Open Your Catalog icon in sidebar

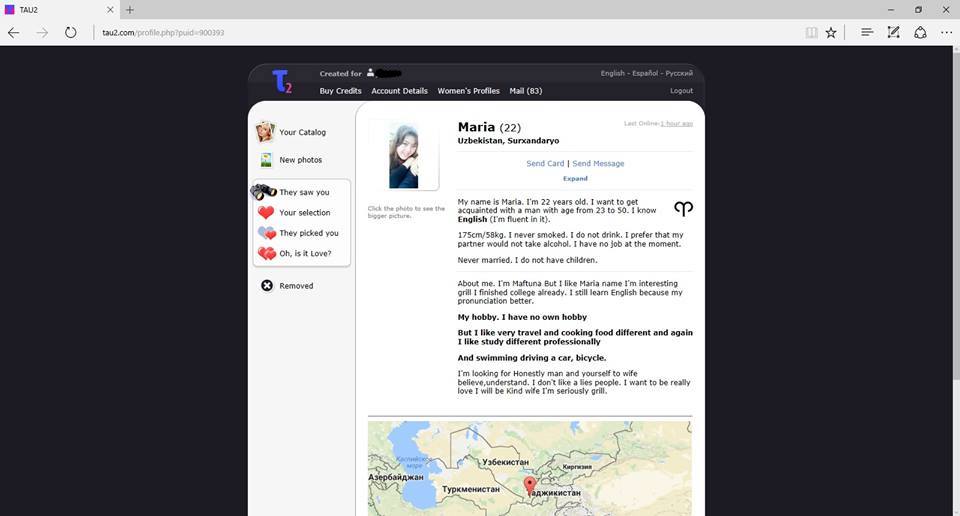[x=265, y=132]
